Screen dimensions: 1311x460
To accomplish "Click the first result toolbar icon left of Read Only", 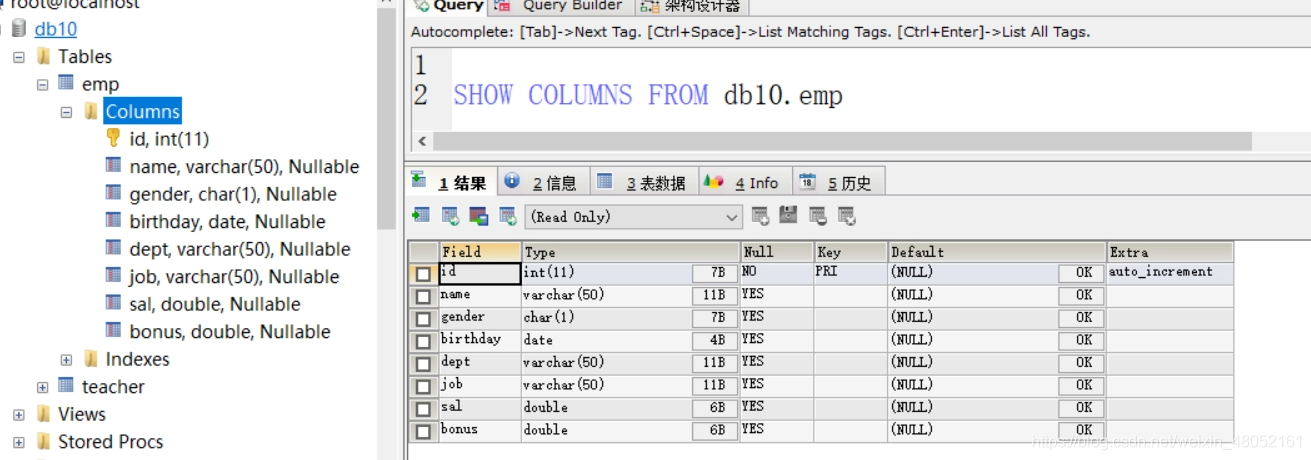I will tap(421, 216).
